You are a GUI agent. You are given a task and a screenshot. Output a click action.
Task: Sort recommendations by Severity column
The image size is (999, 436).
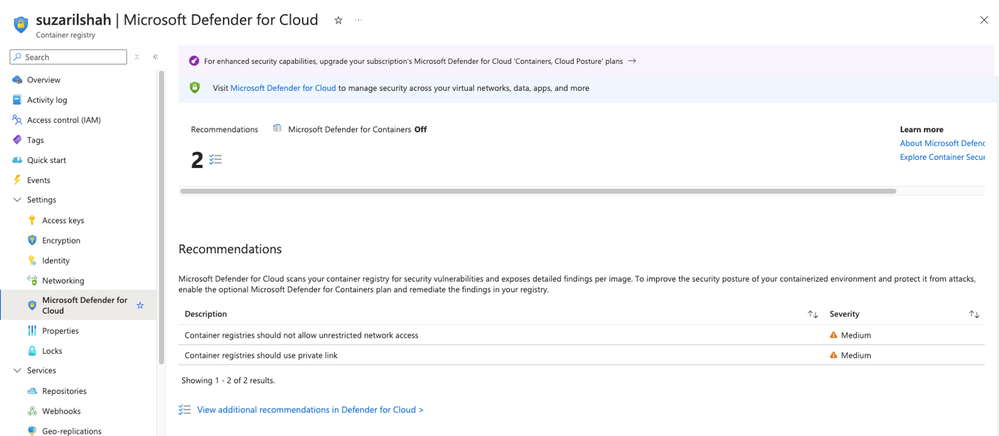[974, 314]
